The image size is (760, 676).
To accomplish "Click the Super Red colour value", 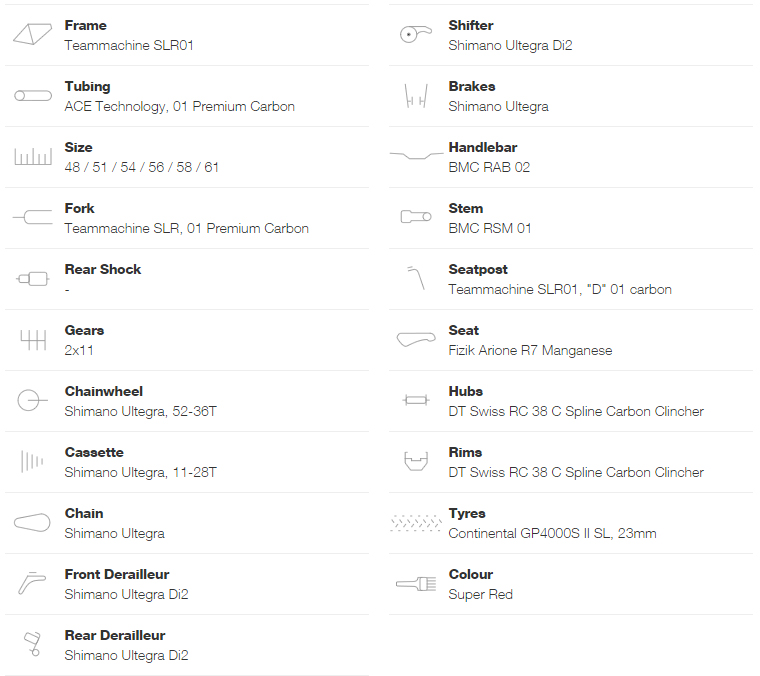I will click(x=480, y=594).
